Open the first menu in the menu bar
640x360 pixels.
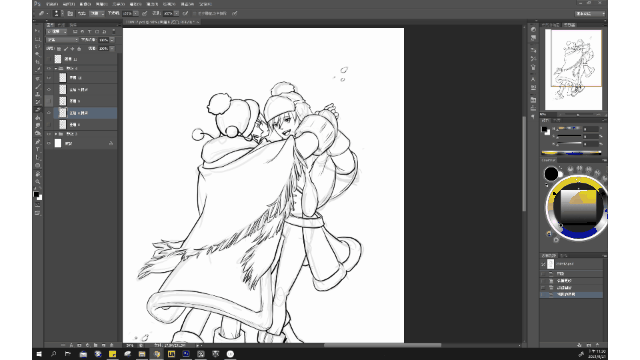(52, 4)
